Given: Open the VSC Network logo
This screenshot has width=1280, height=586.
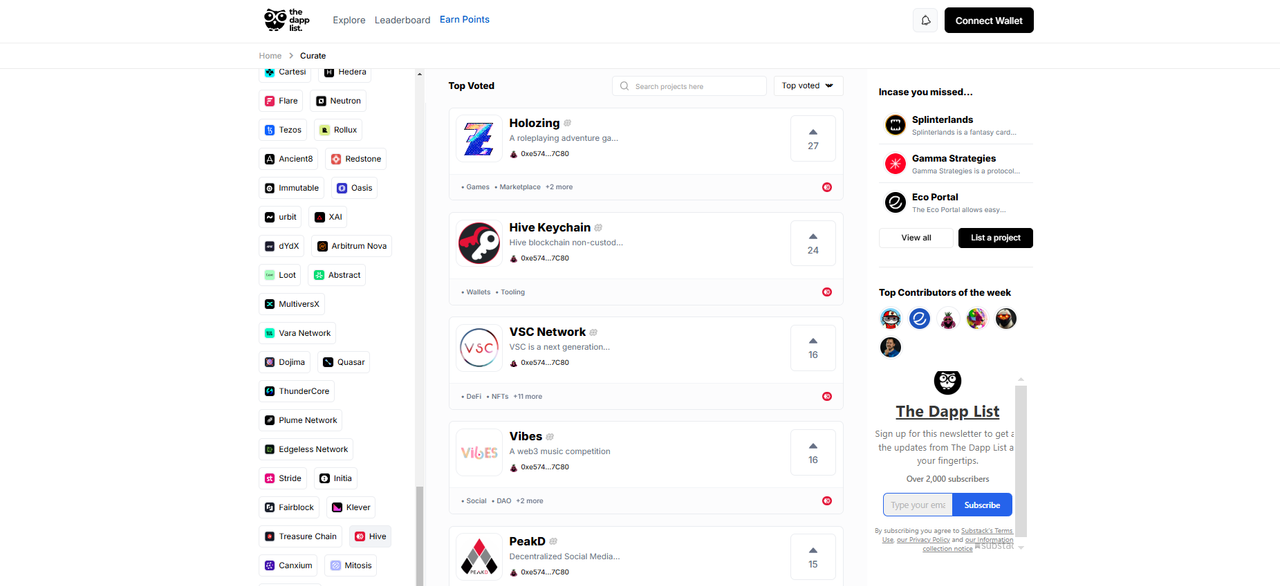Looking at the screenshot, I should (479, 348).
